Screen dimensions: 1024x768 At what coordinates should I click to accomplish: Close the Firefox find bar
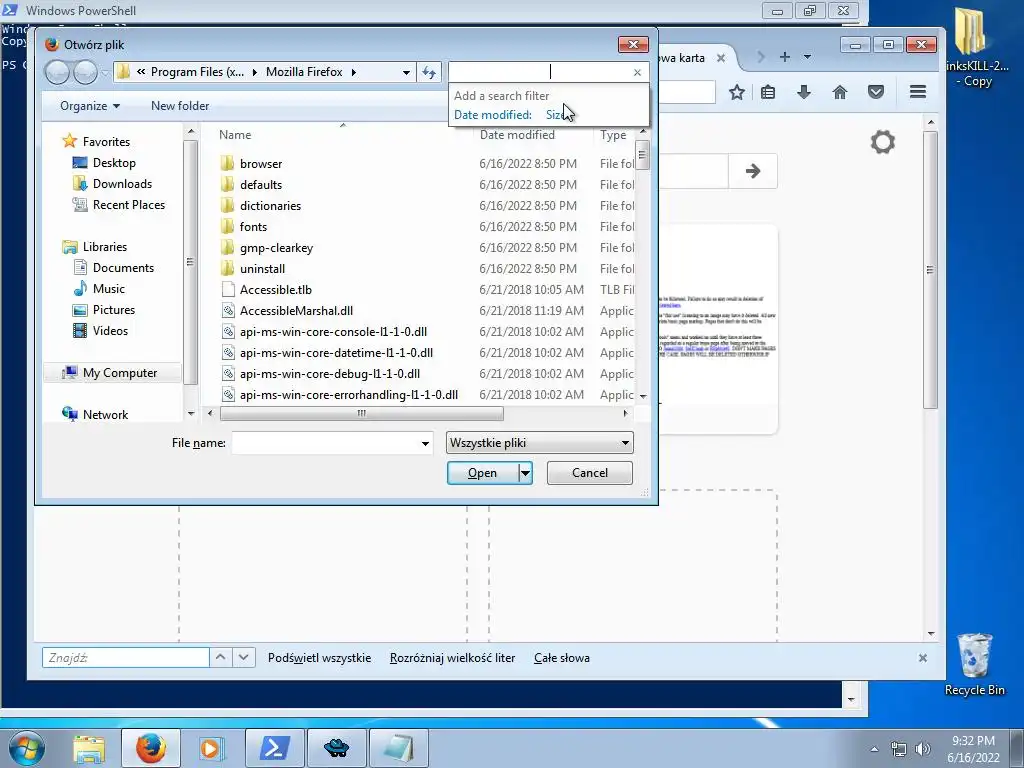[x=923, y=658]
